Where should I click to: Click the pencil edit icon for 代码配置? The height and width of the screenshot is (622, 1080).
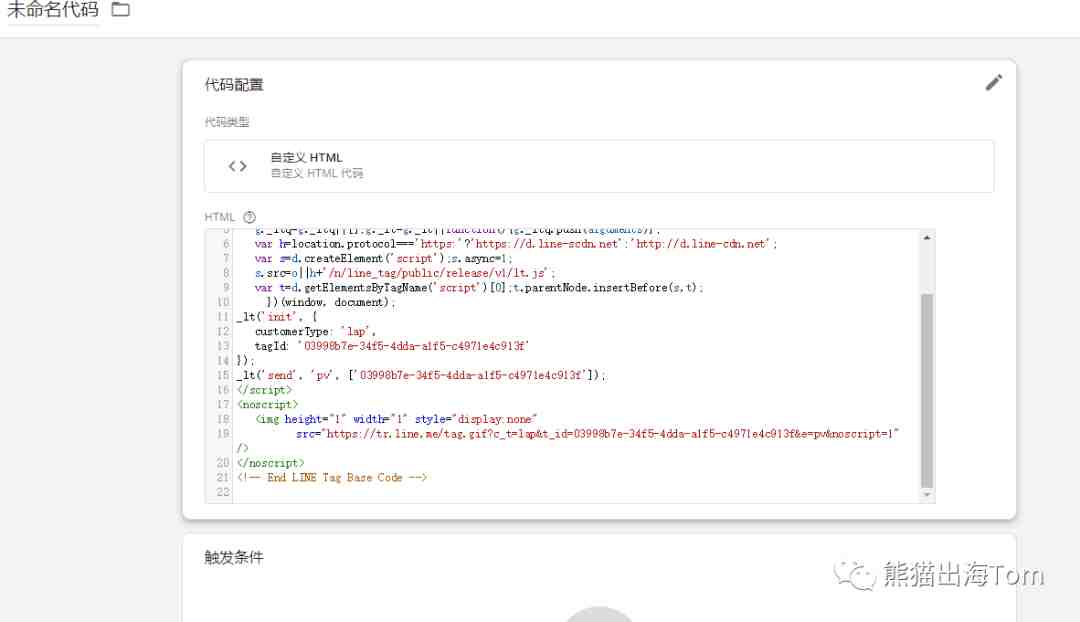(x=993, y=83)
